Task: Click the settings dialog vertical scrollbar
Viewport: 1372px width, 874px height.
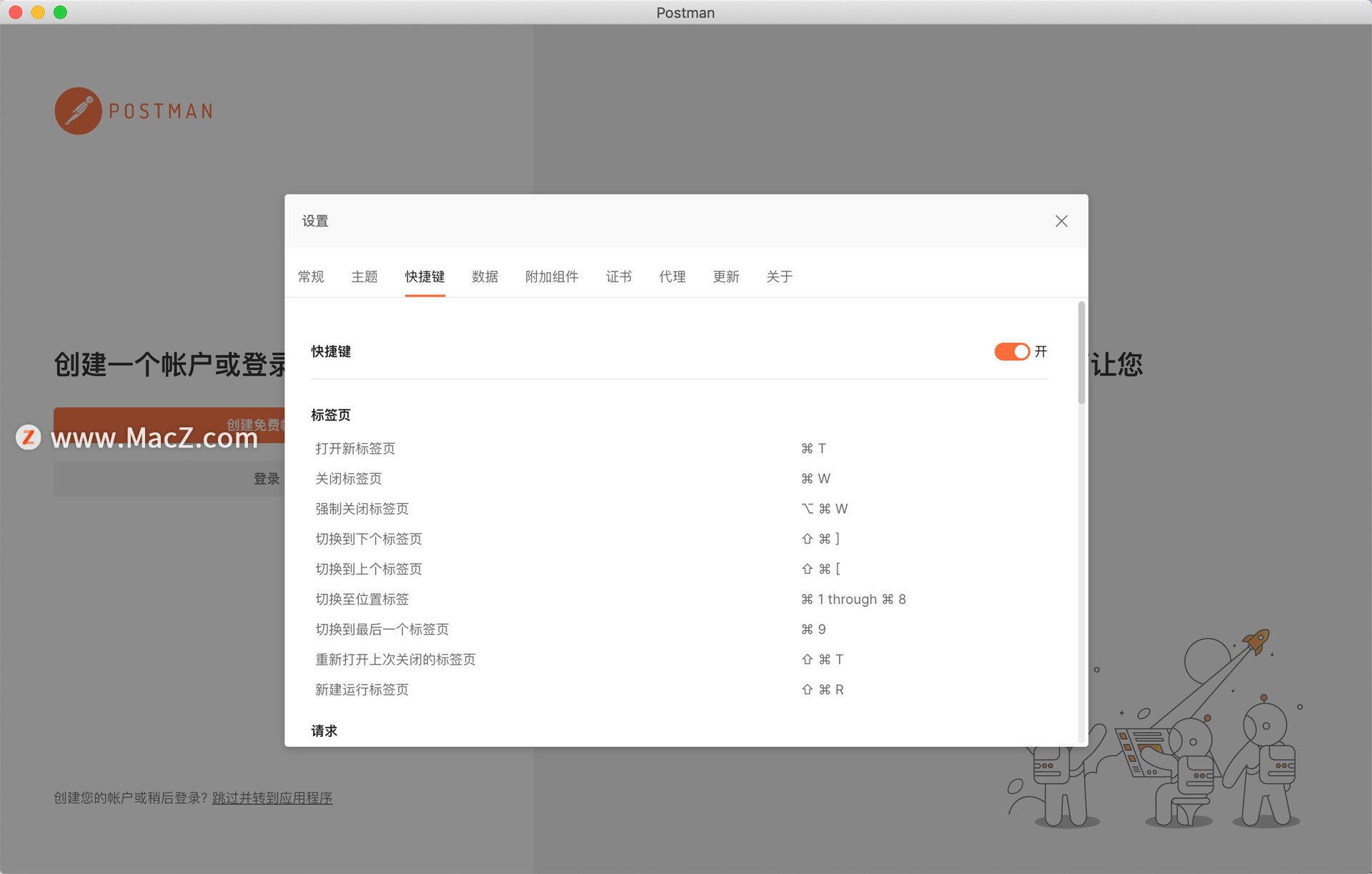Action: pos(1081,353)
